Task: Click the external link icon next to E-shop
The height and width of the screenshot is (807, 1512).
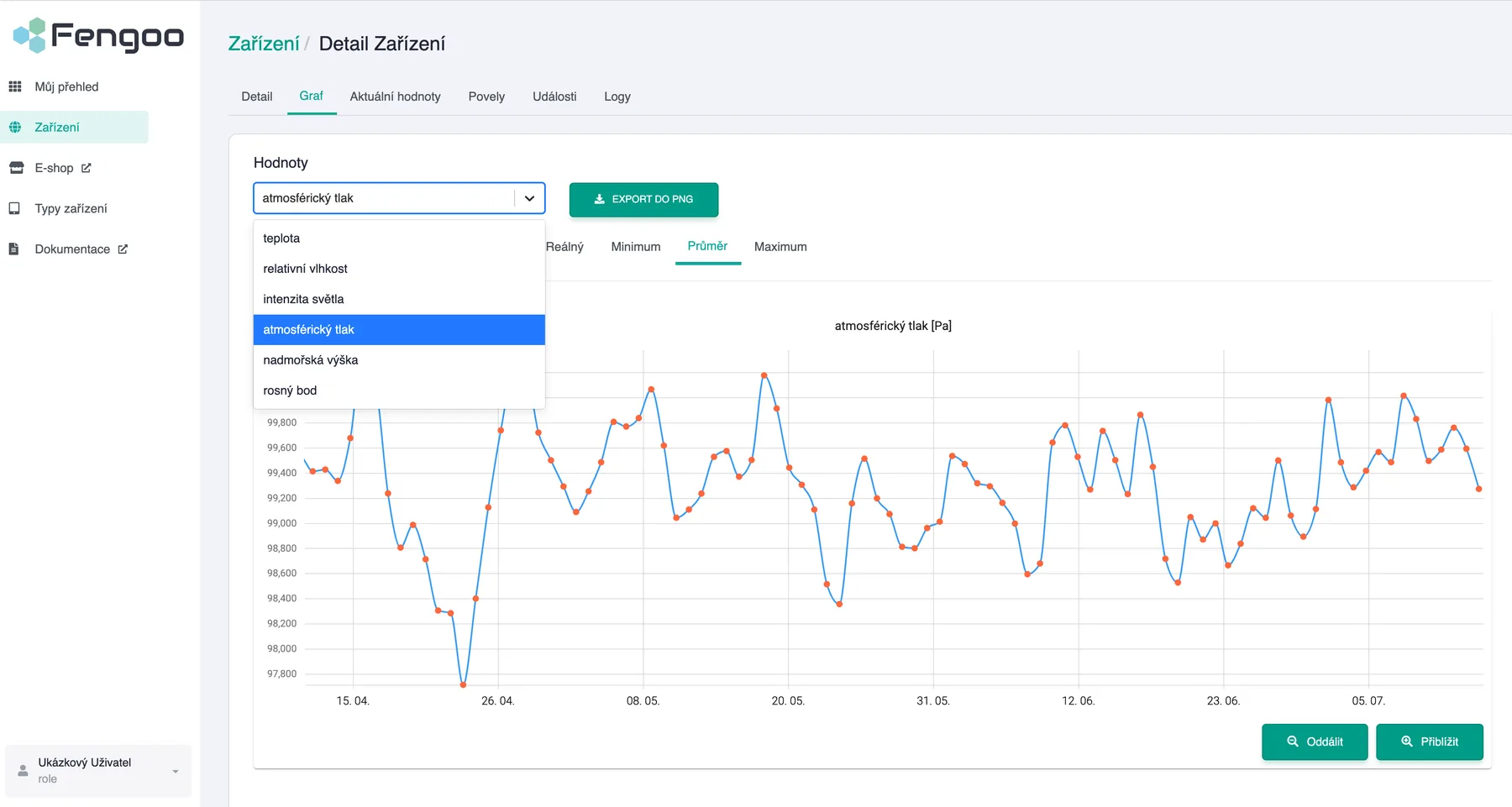Action: tap(86, 168)
